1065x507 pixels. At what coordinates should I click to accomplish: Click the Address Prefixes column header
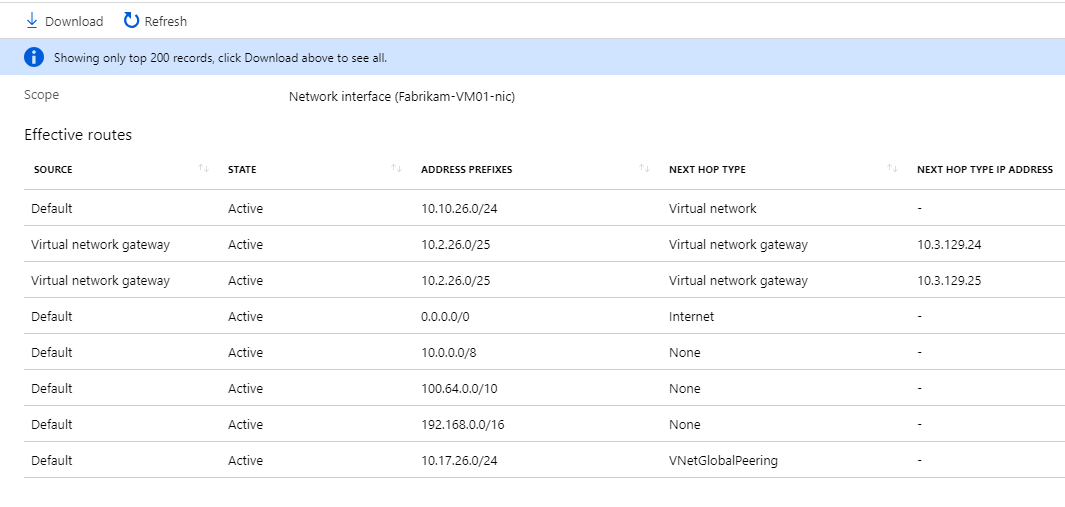[x=466, y=170]
